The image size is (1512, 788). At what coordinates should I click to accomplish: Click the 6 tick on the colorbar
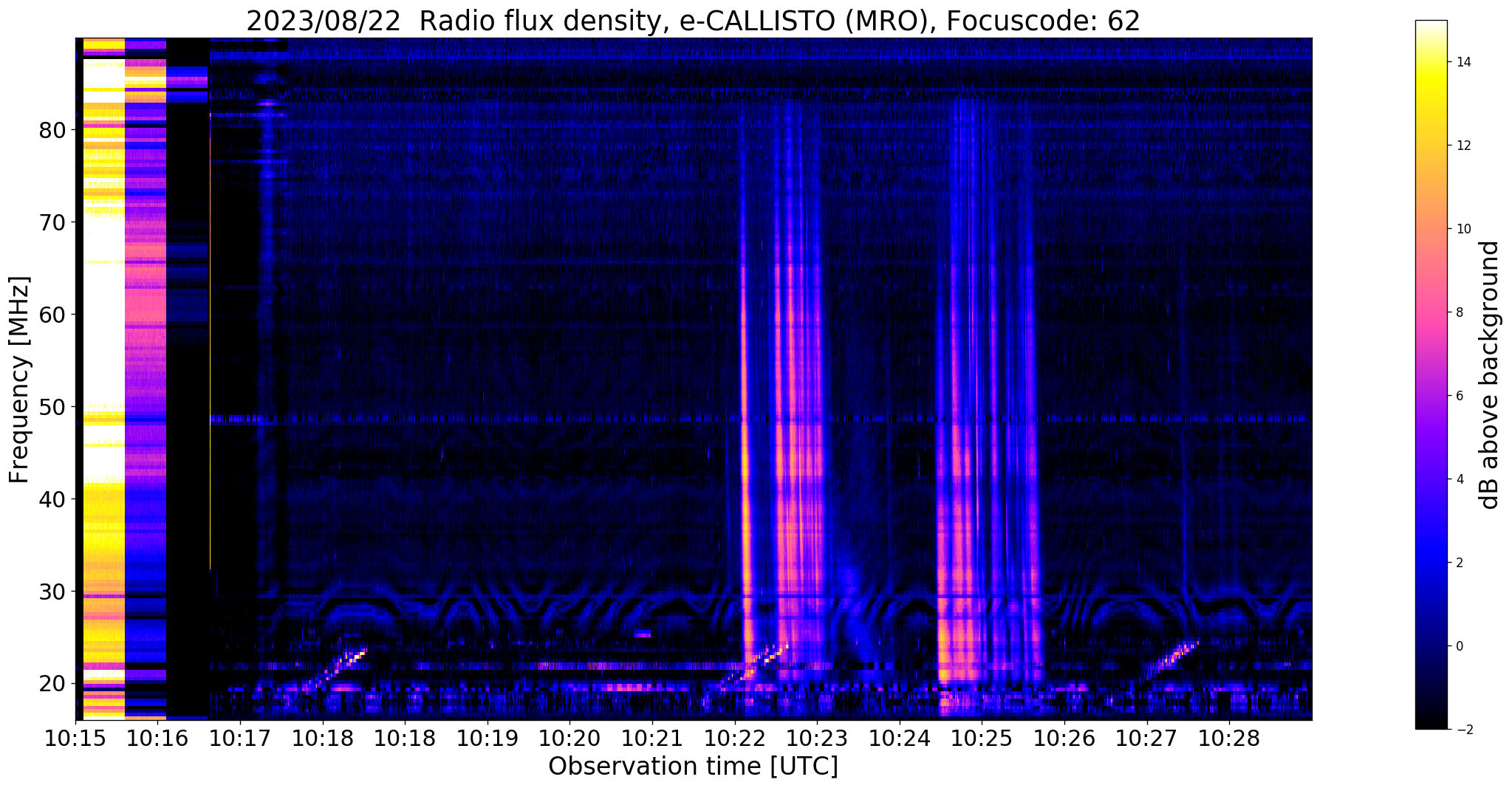coord(1459,396)
